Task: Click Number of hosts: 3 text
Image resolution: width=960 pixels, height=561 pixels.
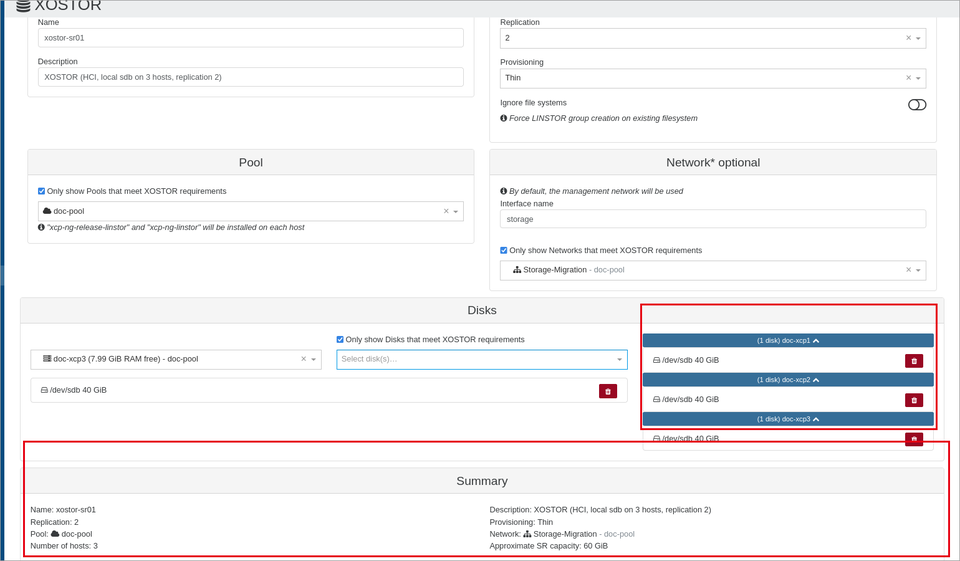Action: click(64, 546)
